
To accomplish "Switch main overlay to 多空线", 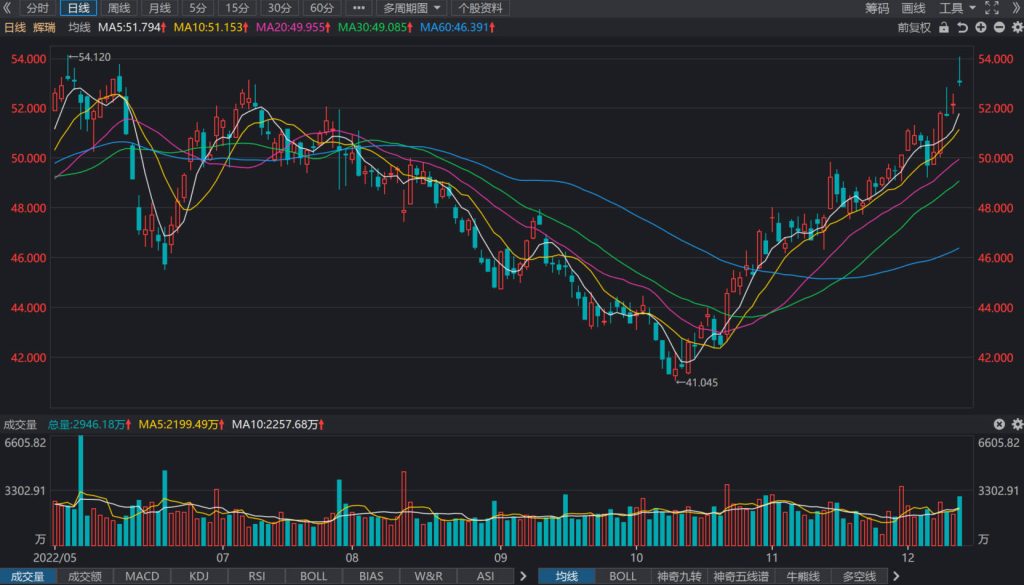I will point(859,576).
